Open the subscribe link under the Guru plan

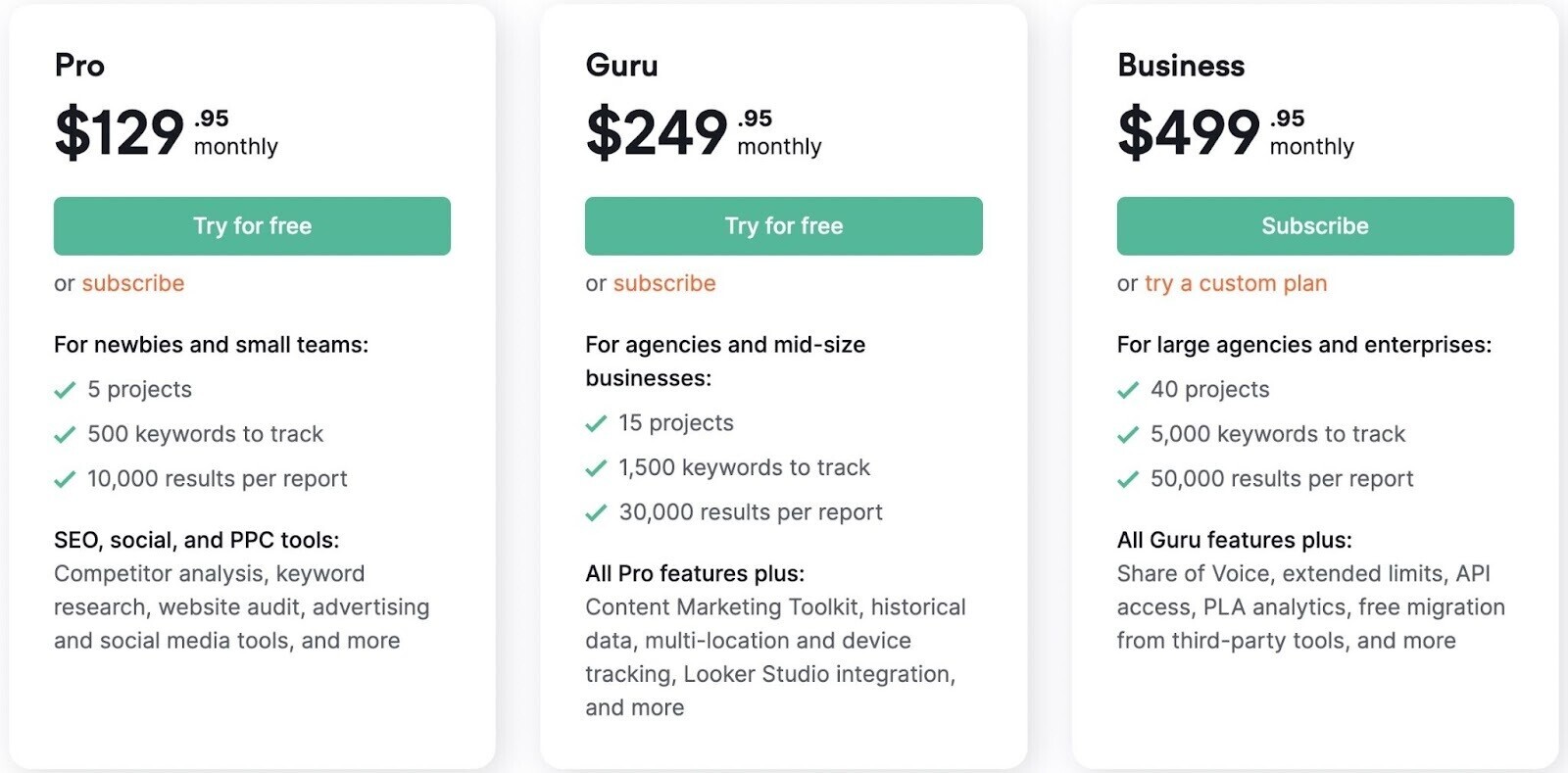tap(664, 283)
